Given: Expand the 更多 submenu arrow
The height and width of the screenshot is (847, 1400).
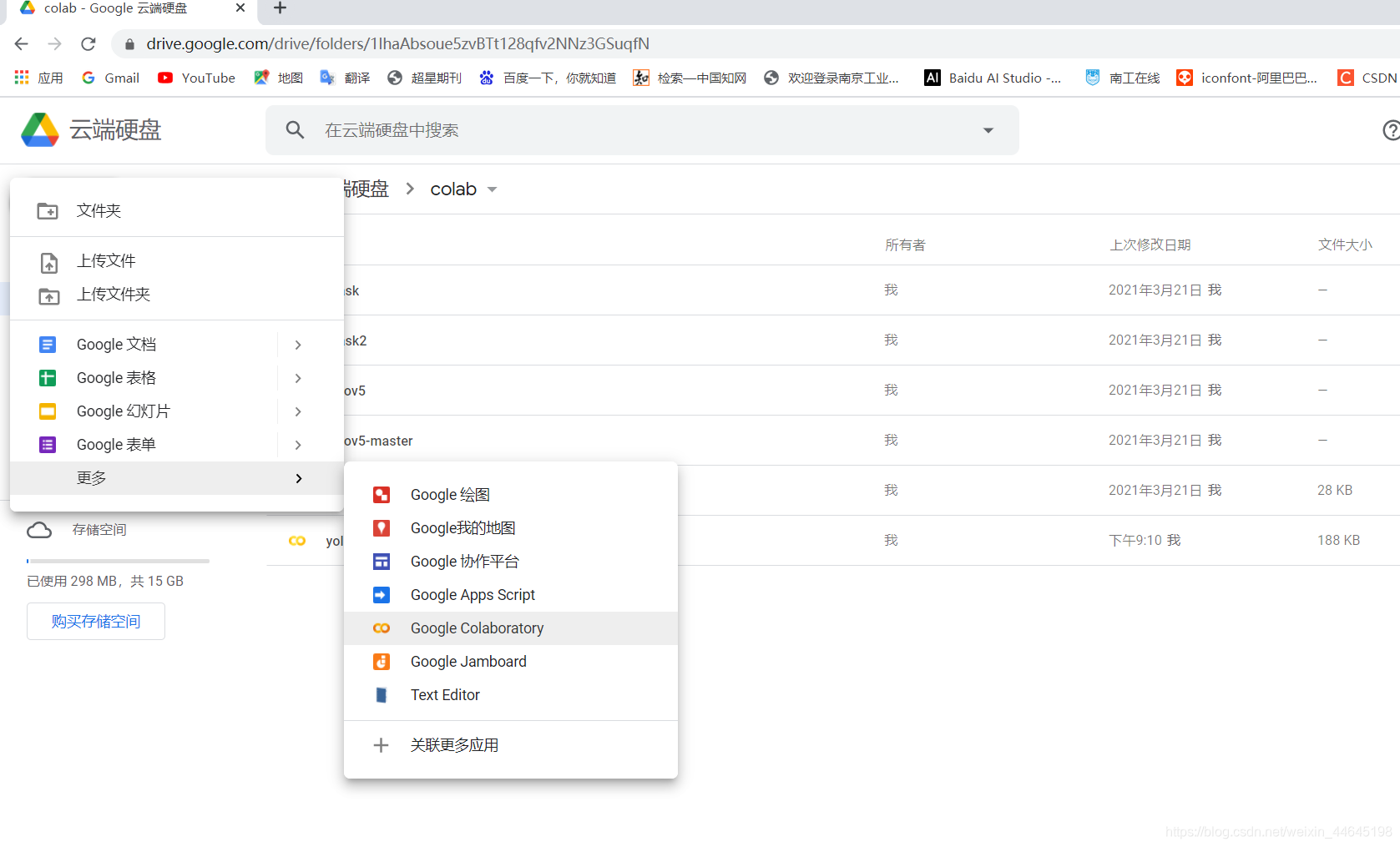Looking at the screenshot, I should (298, 478).
